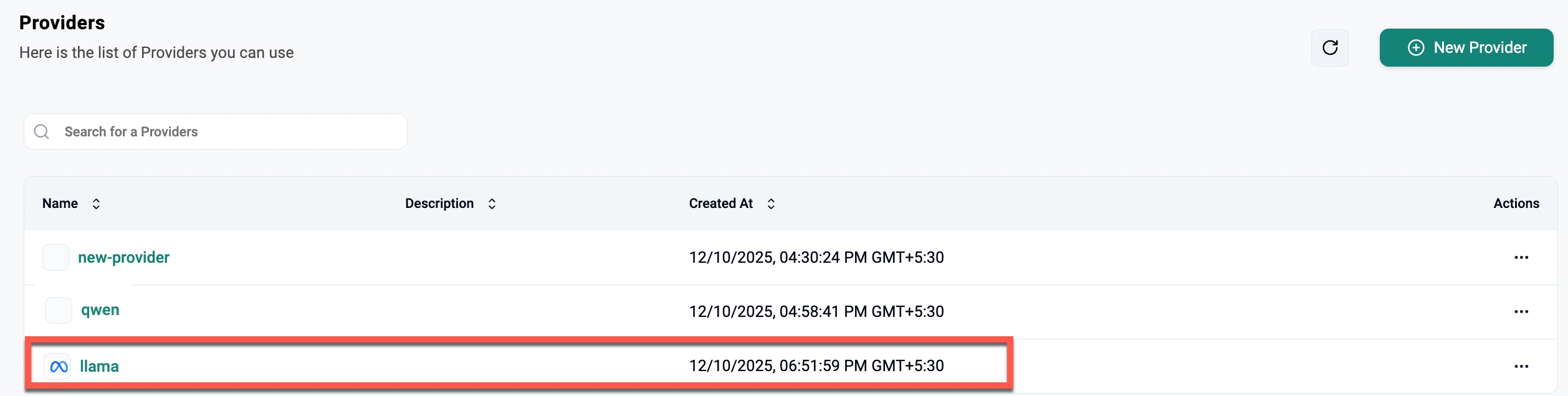The height and width of the screenshot is (396, 1568).
Task: Click the Description column header
Action: pyautogui.click(x=439, y=204)
